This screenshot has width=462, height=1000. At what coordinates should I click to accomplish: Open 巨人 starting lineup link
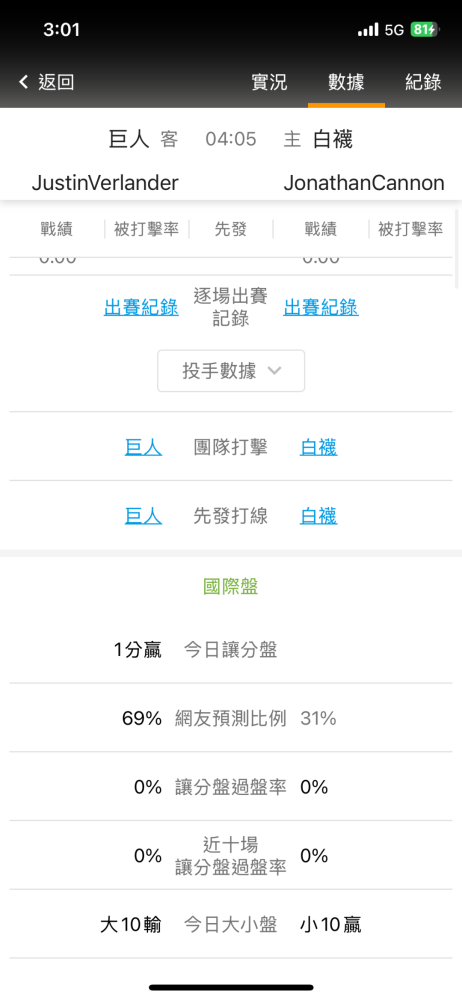point(144,515)
